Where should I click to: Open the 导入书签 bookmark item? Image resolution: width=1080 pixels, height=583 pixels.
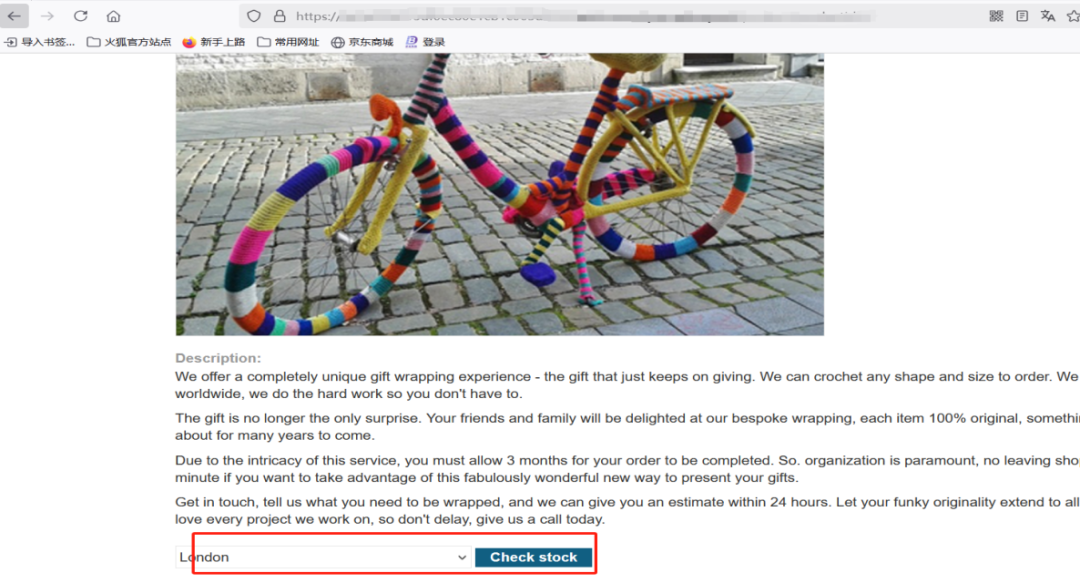[x=40, y=42]
